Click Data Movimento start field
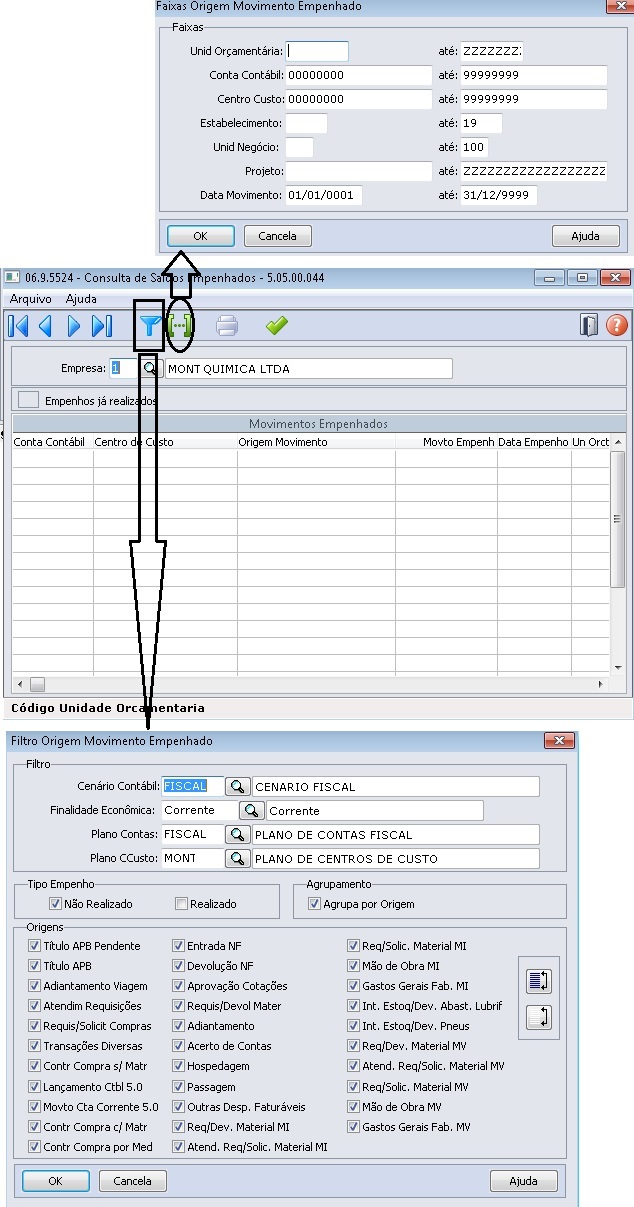 [x=324, y=195]
